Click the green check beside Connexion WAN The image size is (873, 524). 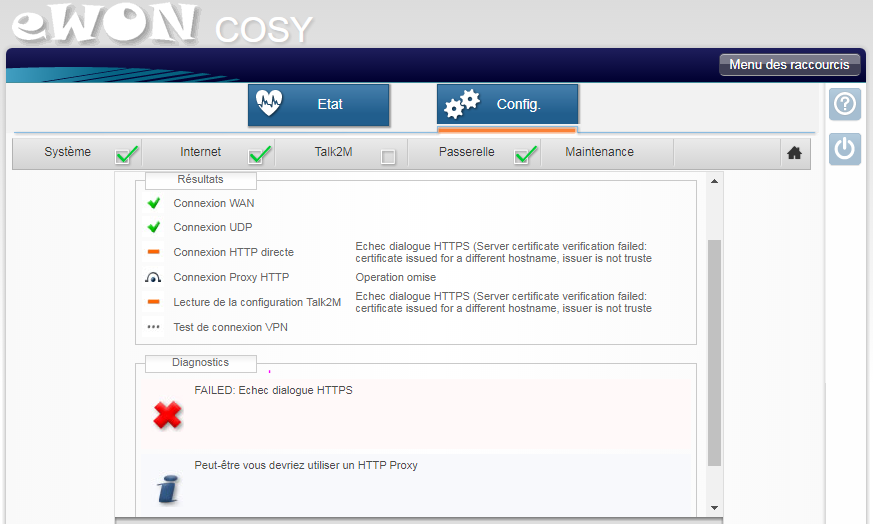tap(154, 203)
